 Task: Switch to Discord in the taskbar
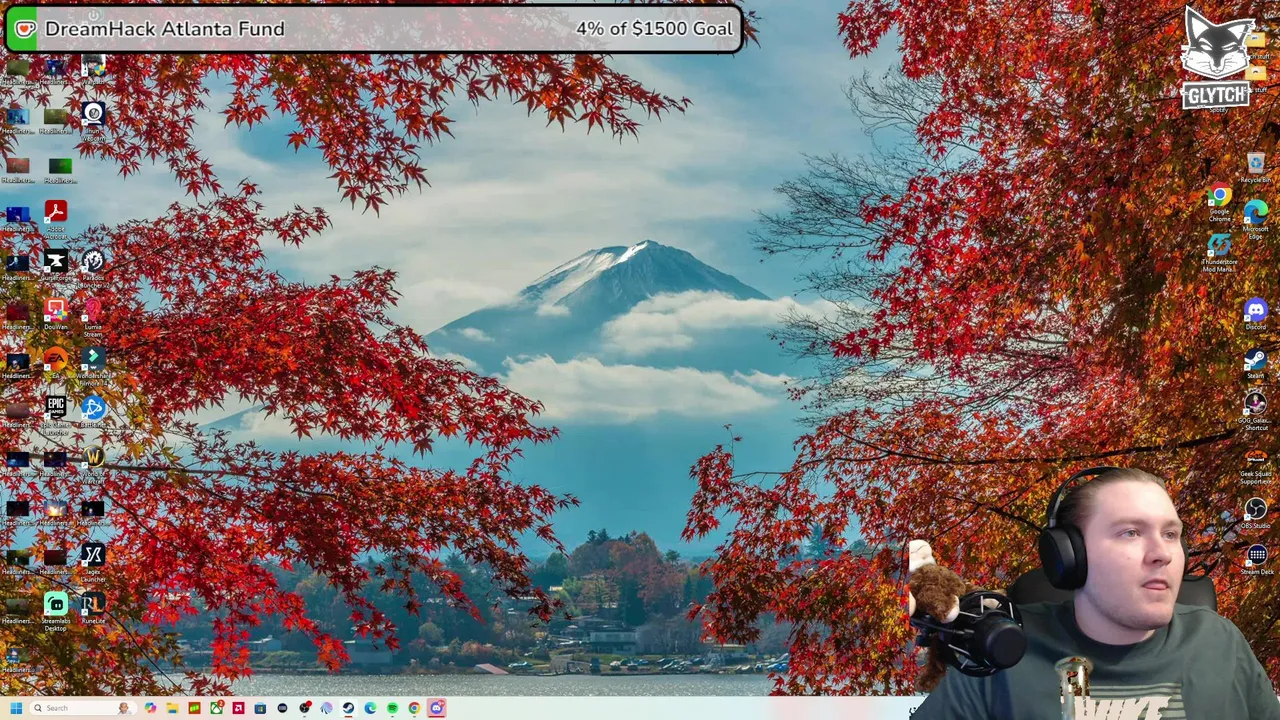coord(437,708)
